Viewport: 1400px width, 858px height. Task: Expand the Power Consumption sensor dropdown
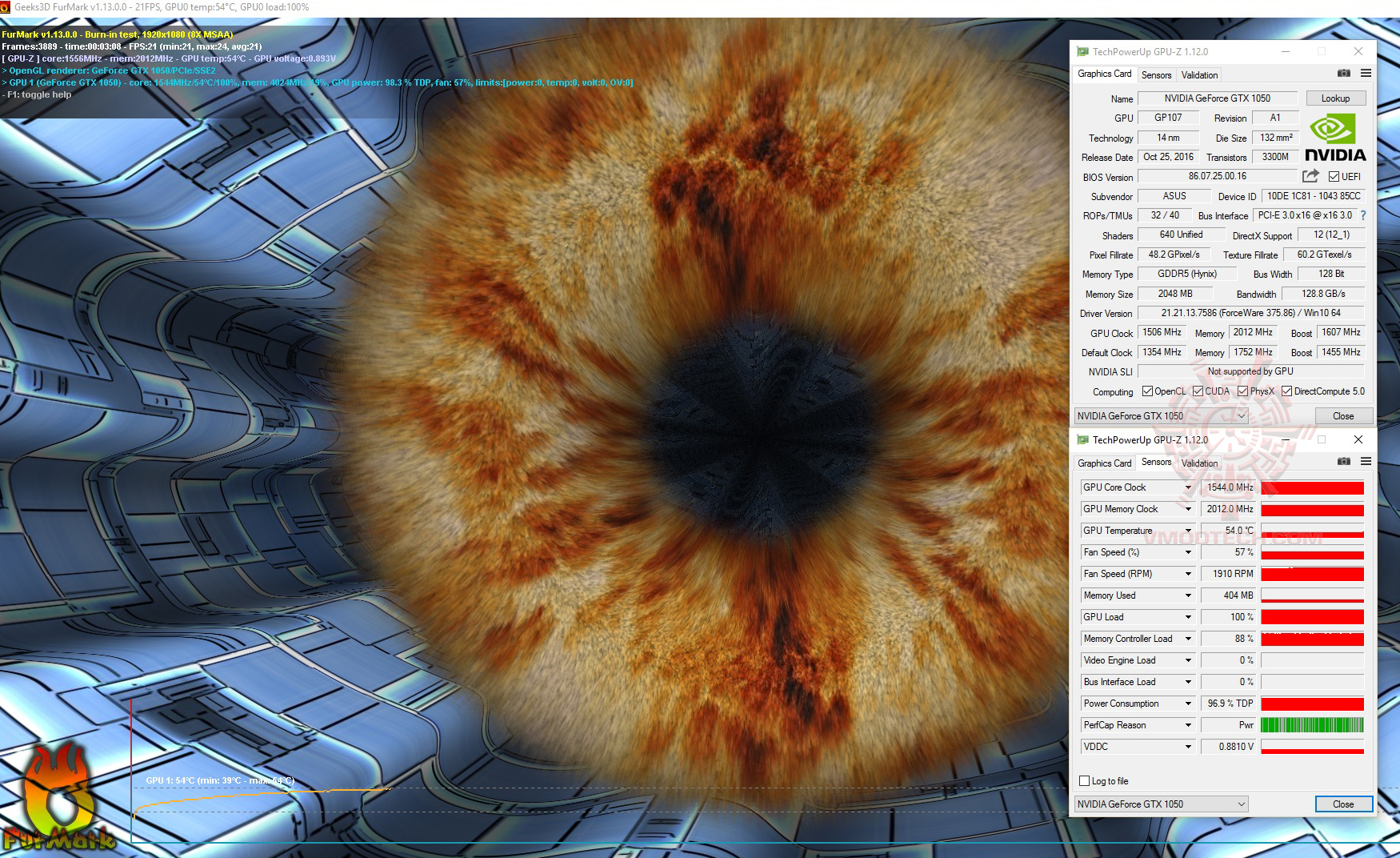pos(1188,704)
